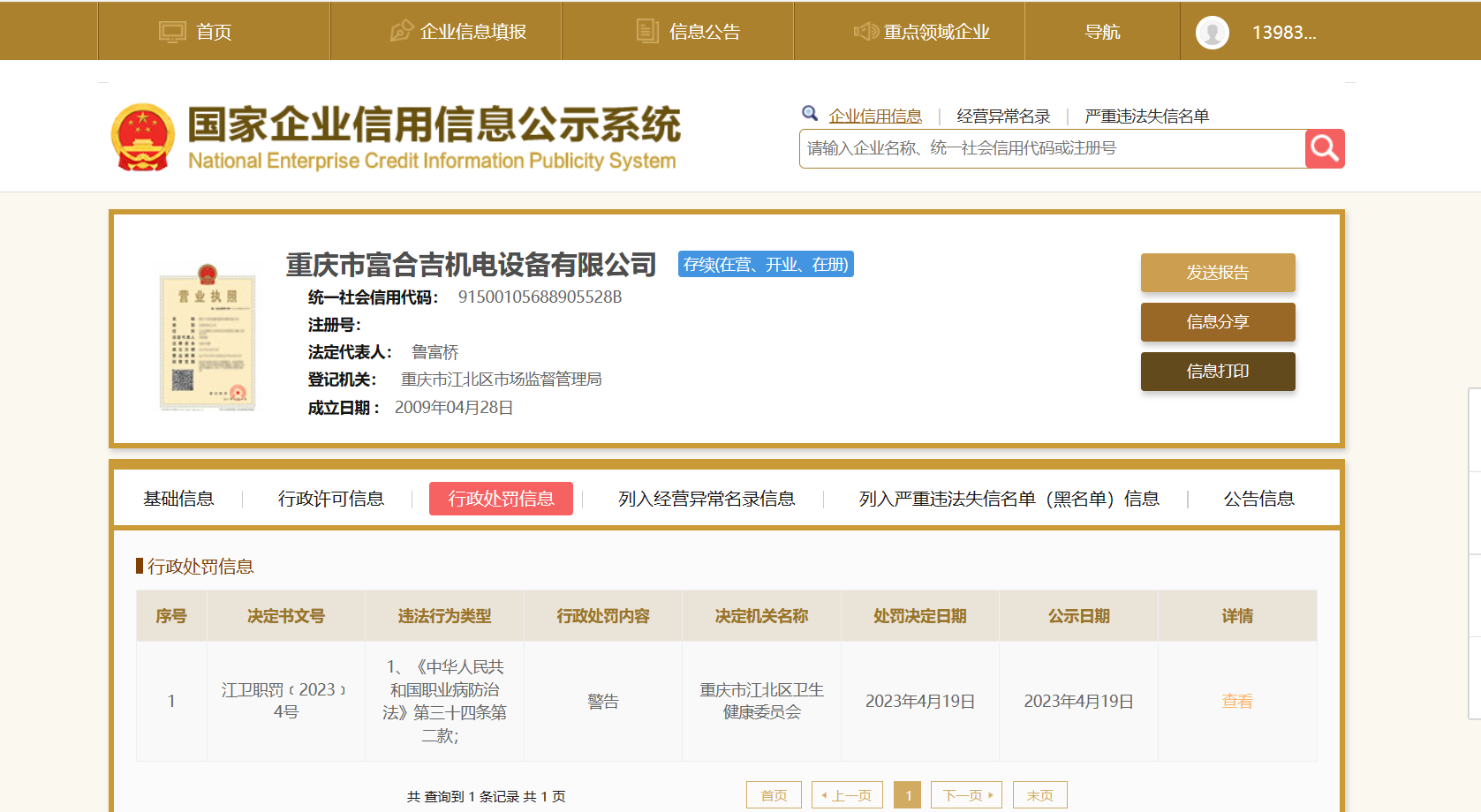Click the document icon beside 信息公告

[648, 31]
